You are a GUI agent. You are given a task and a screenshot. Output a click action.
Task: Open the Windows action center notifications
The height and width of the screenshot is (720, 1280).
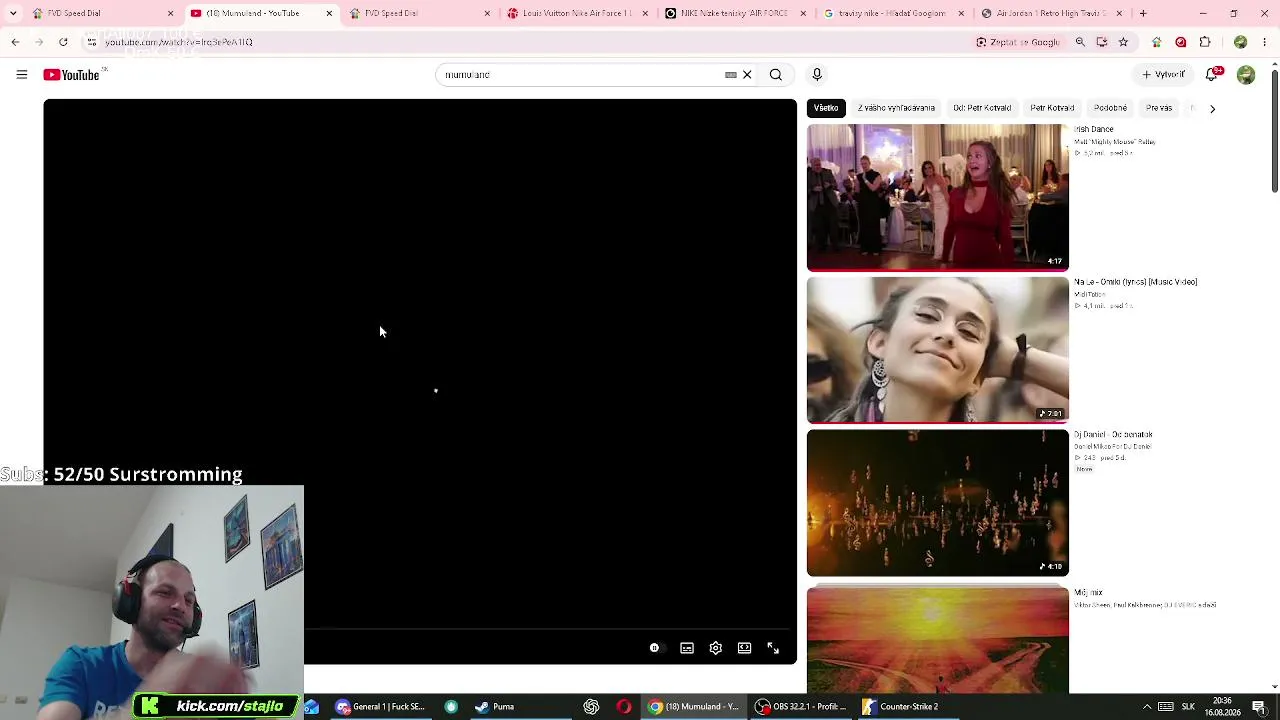(x=1259, y=707)
